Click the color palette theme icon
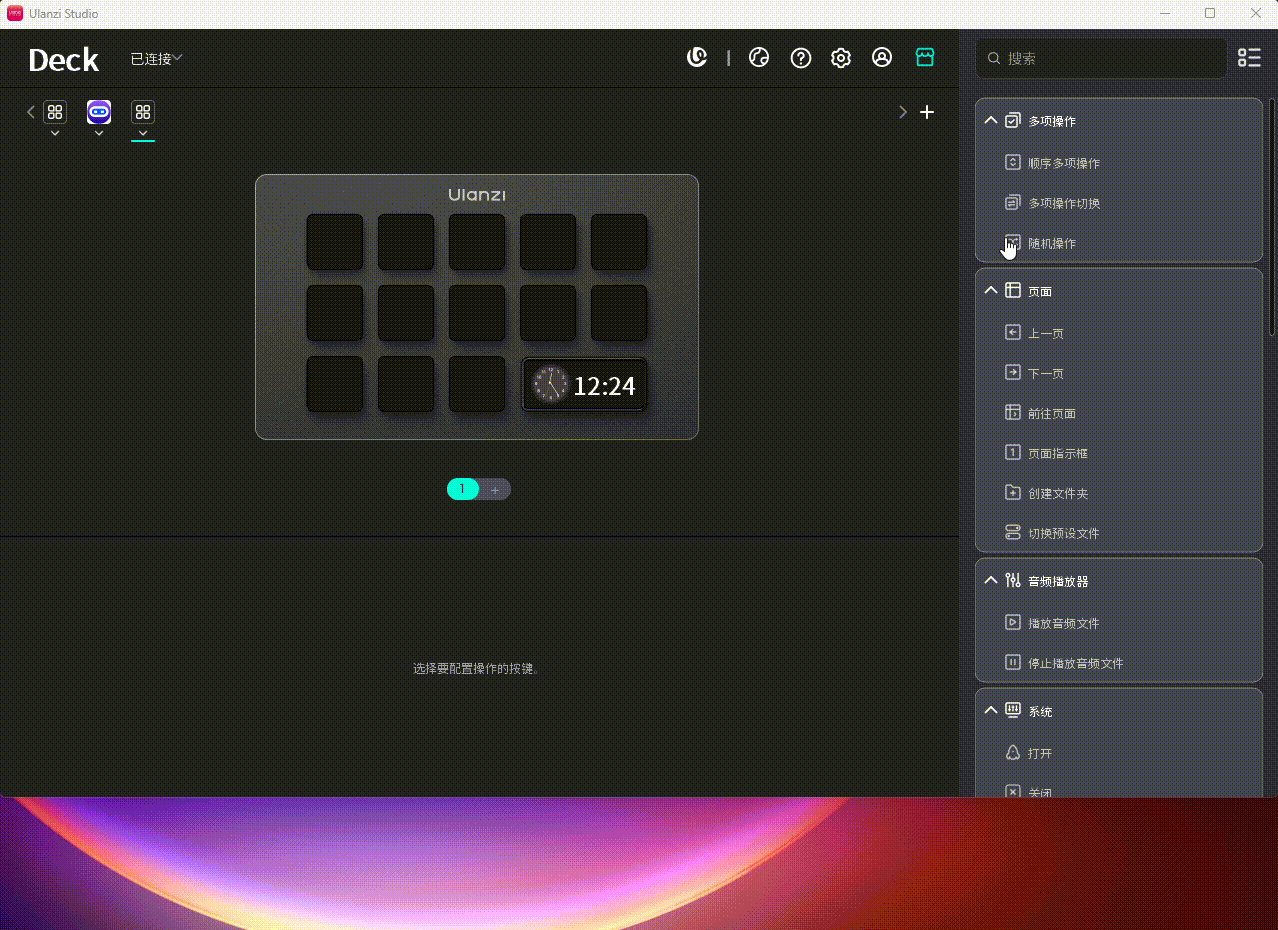This screenshot has height=930, width=1278. tap(759, 58)
